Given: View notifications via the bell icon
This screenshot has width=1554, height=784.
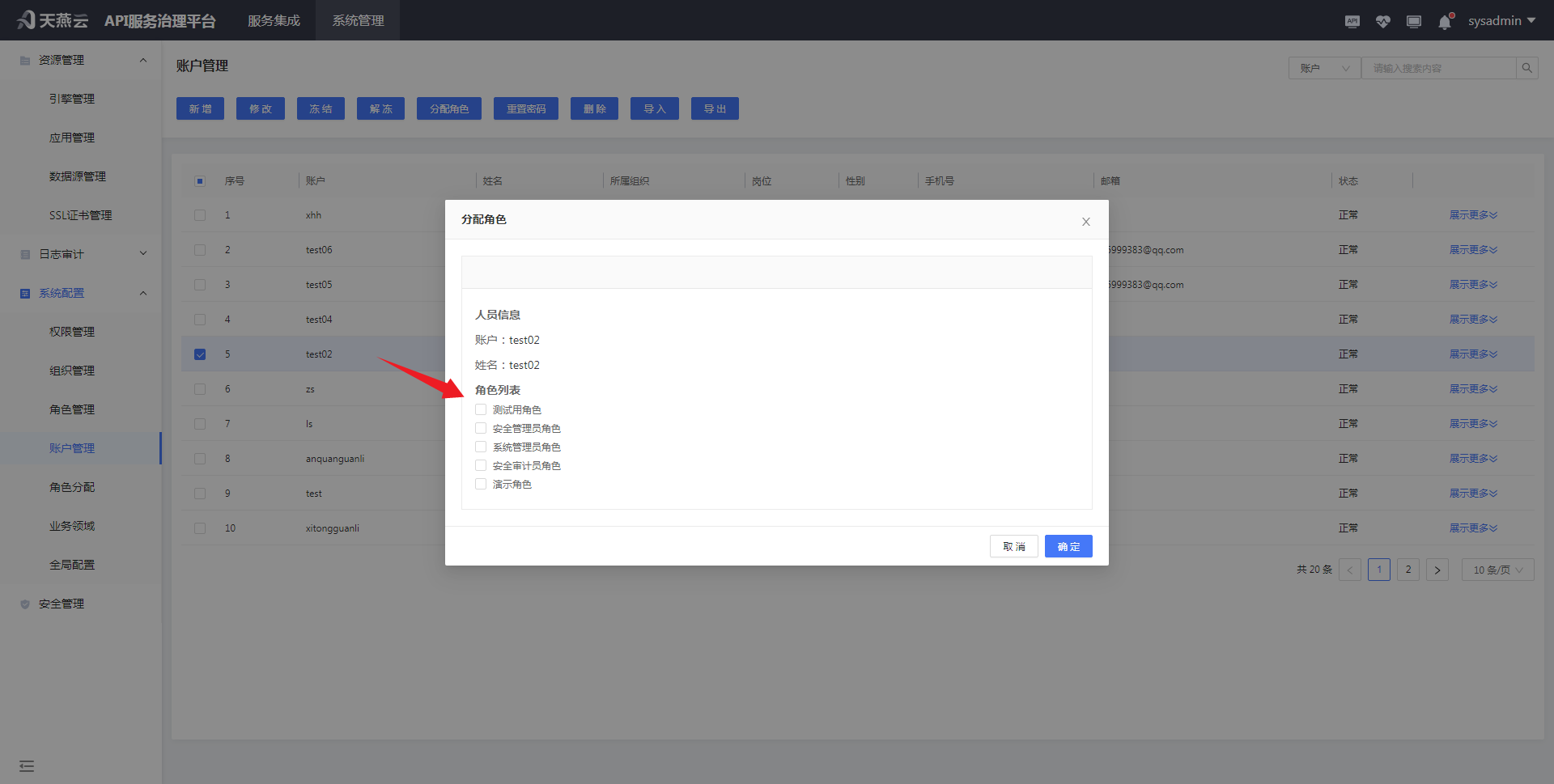Looking at the screenshot, I should (1445, 22).
